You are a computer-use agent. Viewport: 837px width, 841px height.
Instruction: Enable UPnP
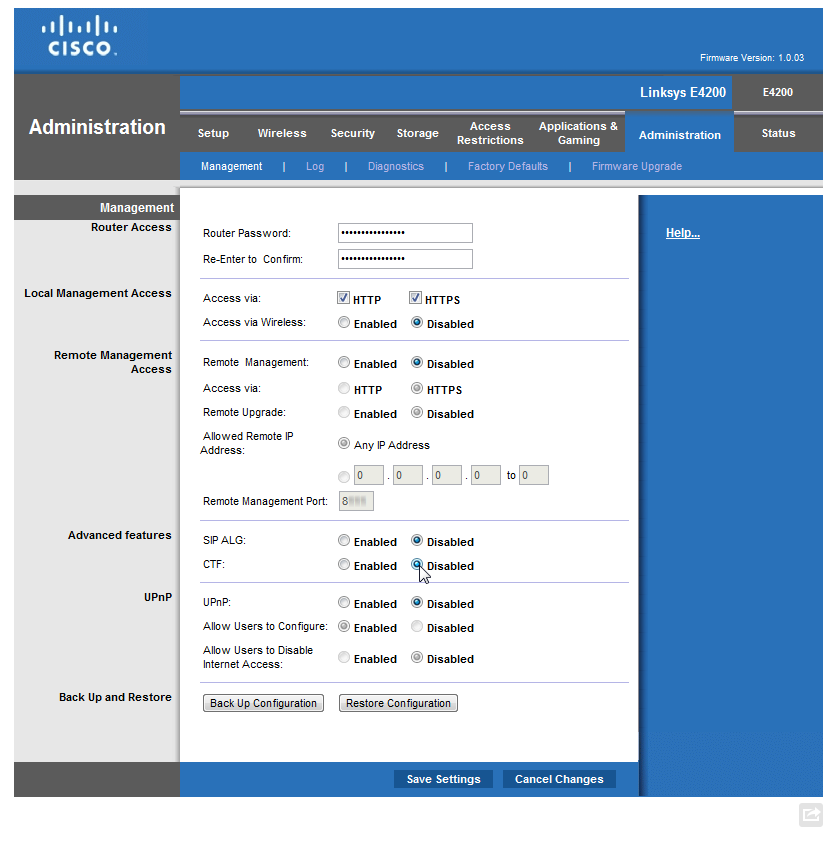(x=344, y=603)
